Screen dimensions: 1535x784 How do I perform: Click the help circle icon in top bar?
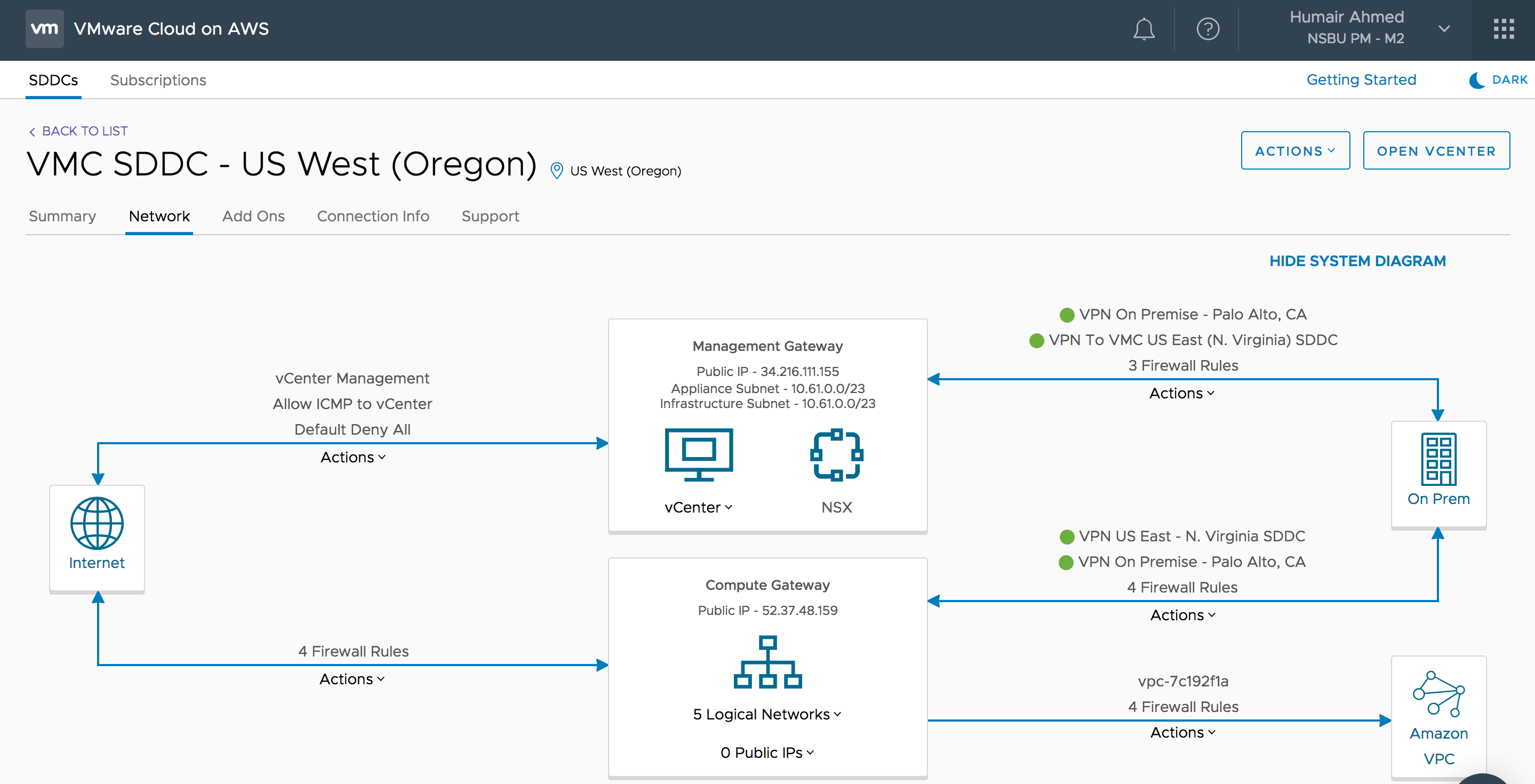click(x=1207, y=28)
